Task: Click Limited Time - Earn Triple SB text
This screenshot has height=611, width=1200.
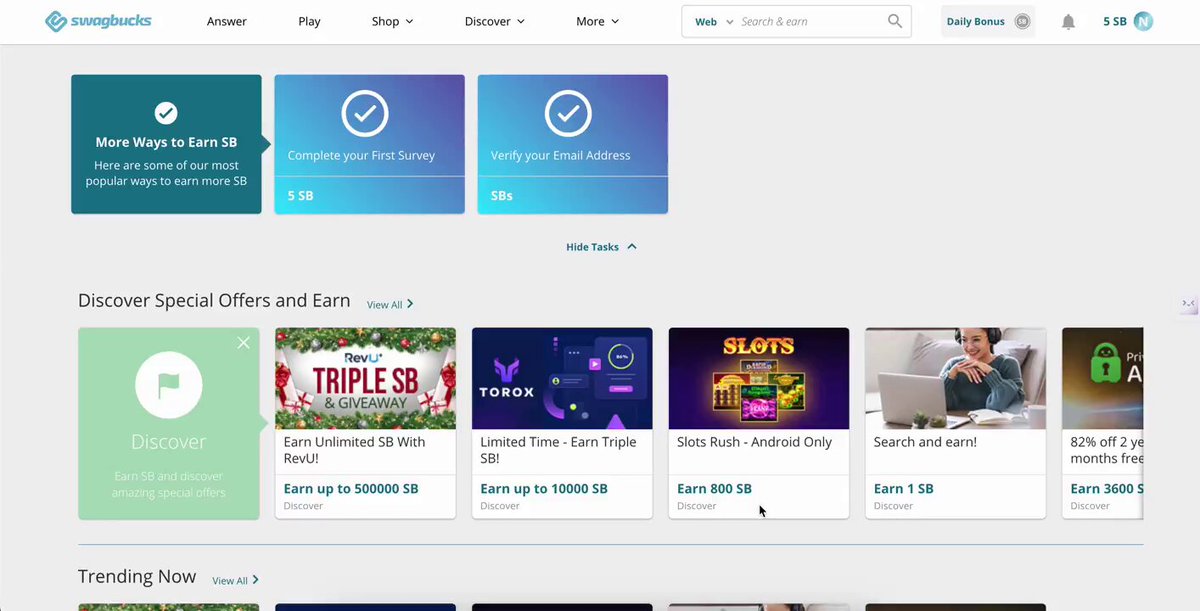Action: pos(557,450)
